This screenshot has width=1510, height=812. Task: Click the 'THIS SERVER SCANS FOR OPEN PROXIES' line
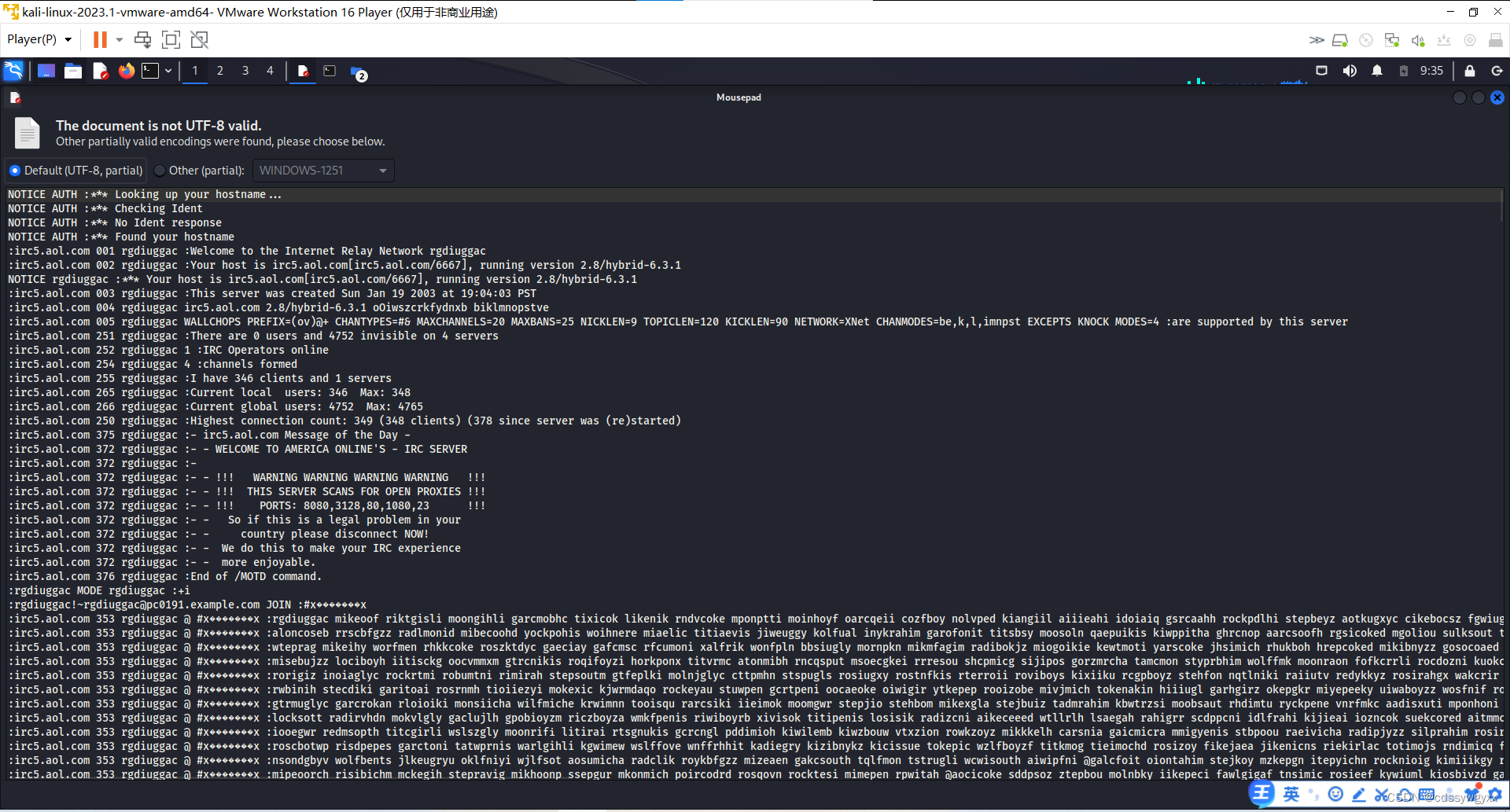coord(247,491)
